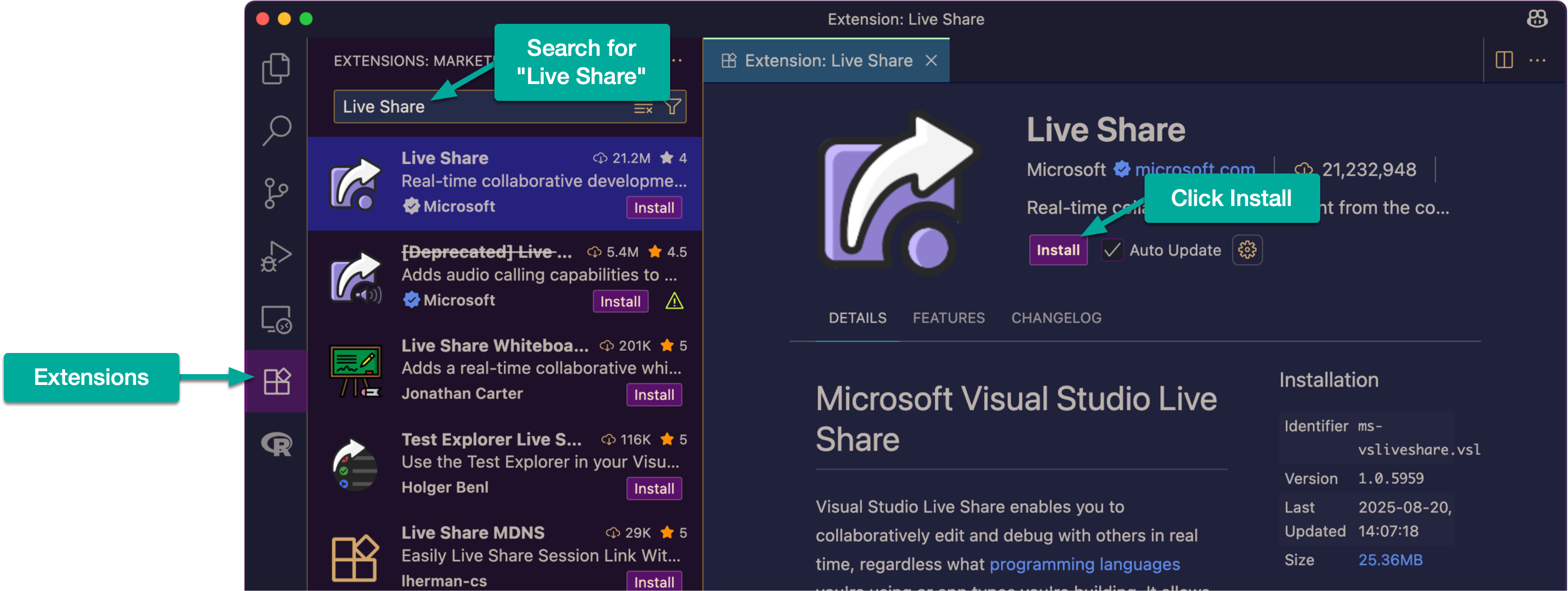Click the macOS green zoom window button
1568x591 pixels.
tap(306, 19)
